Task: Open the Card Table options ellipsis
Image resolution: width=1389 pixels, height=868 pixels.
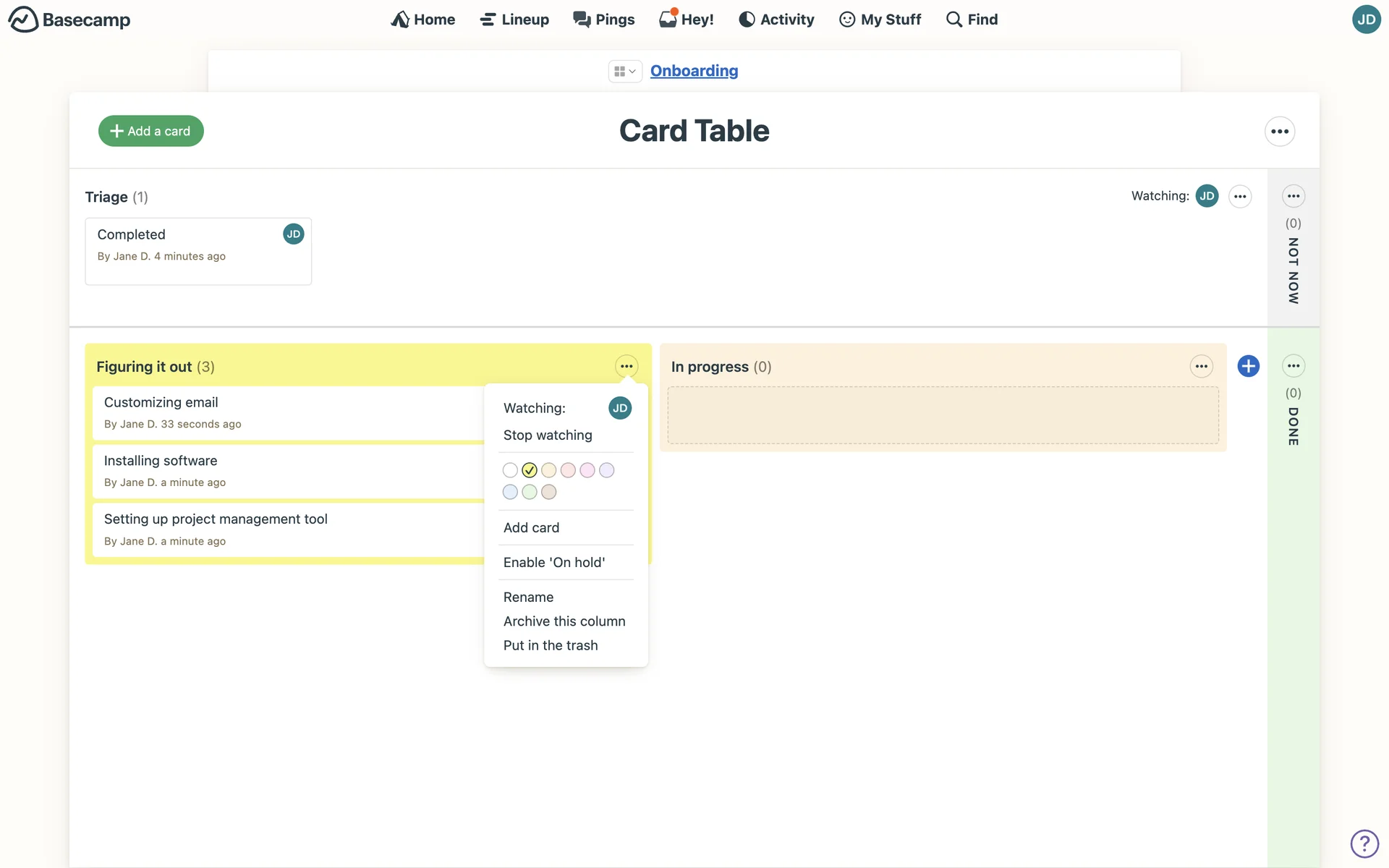Action: click(x=1279, y=132)
